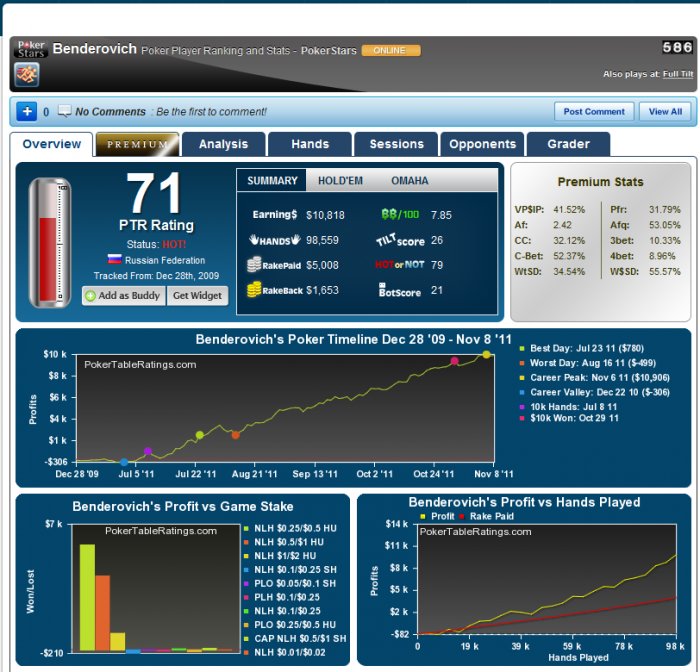
Task: Click the small yellow stake bar
Action: coord(117,642)
